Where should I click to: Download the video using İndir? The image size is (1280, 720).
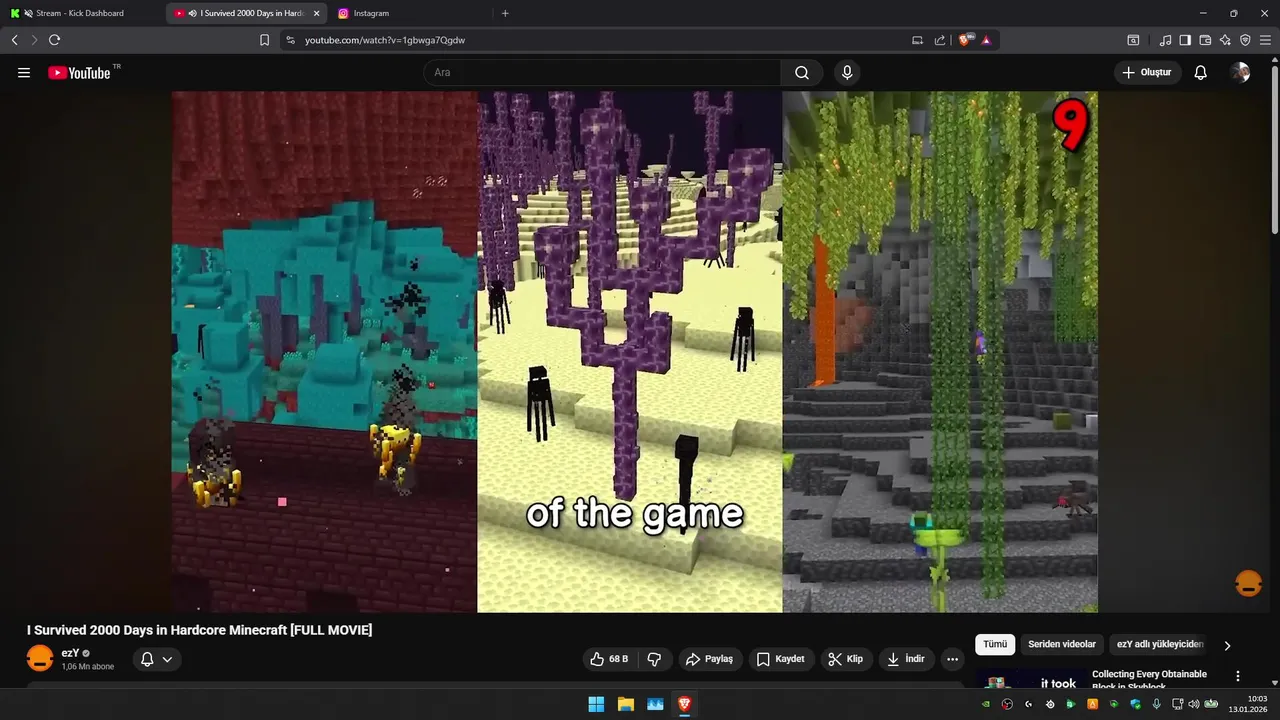tap(906, 659)
